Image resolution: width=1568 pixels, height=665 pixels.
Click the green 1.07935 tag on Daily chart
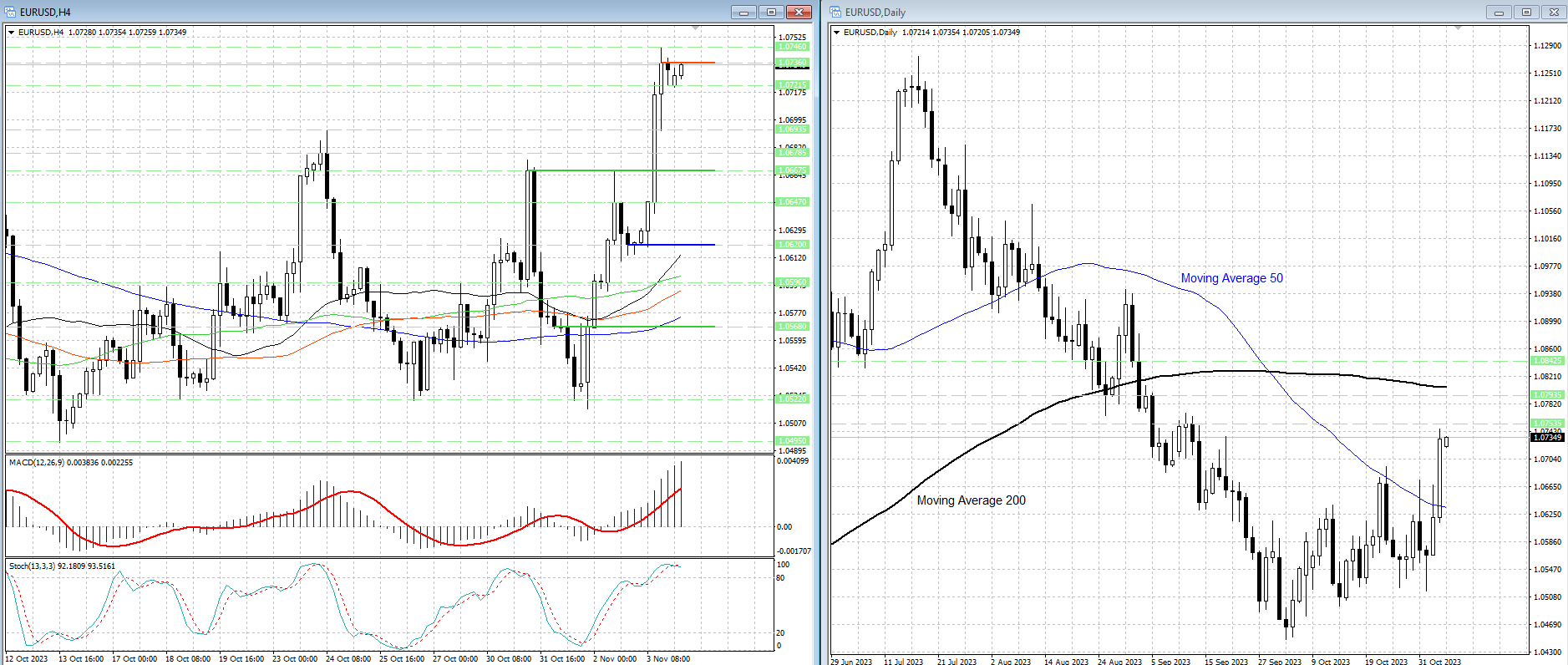(1547, 395)
